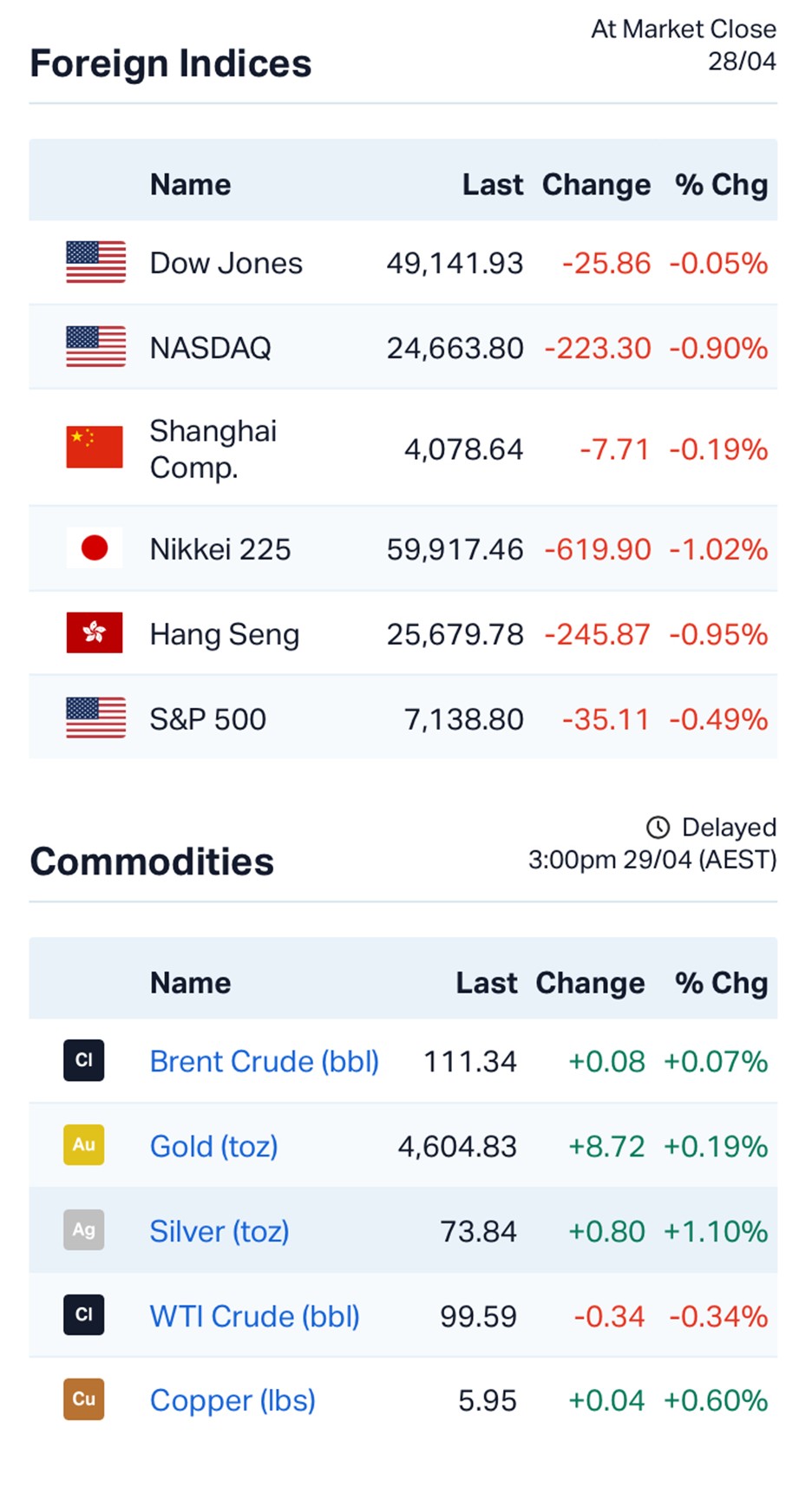Click the US flag beside Dow Jones
The height and width of the screenshot is (1487, 812).
95,262
